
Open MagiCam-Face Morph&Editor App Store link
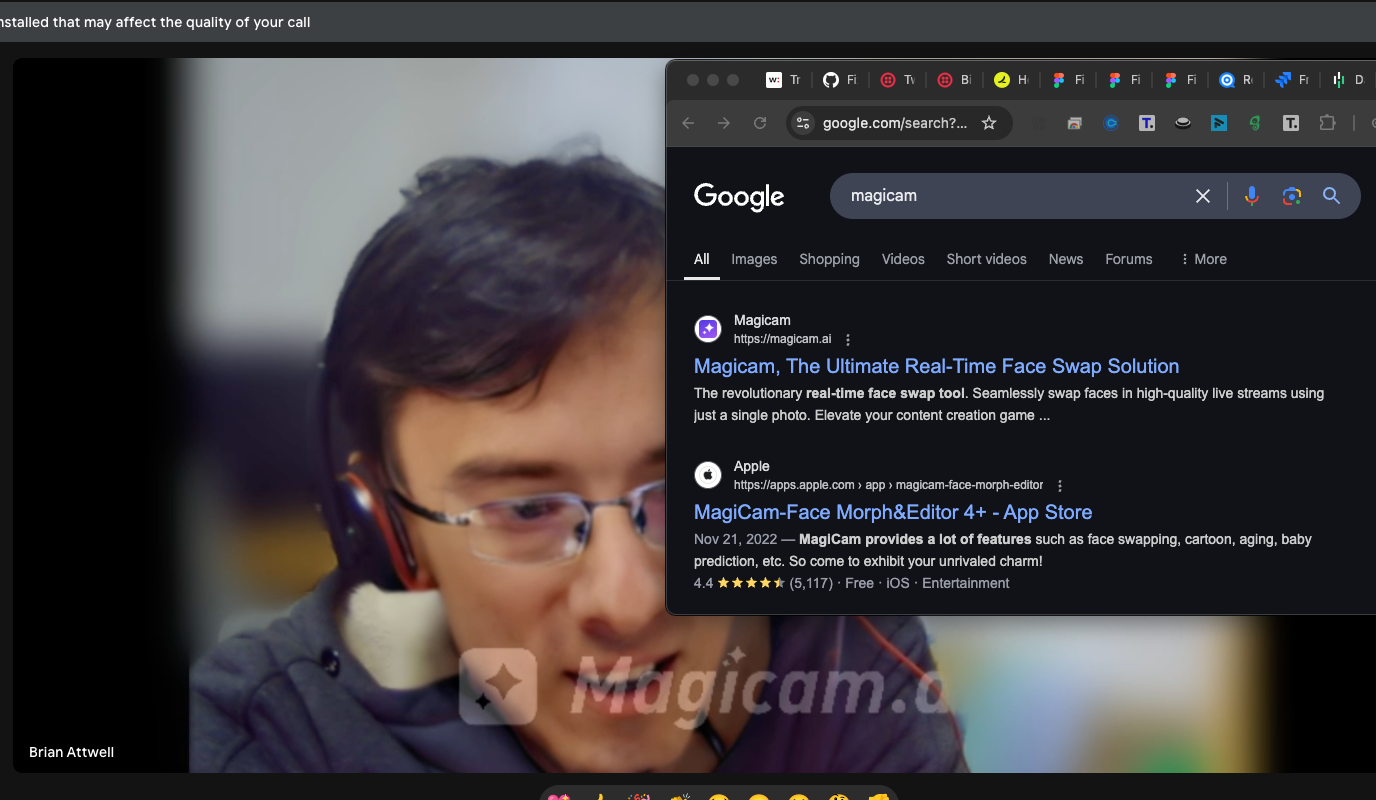(x=893, y=512)
